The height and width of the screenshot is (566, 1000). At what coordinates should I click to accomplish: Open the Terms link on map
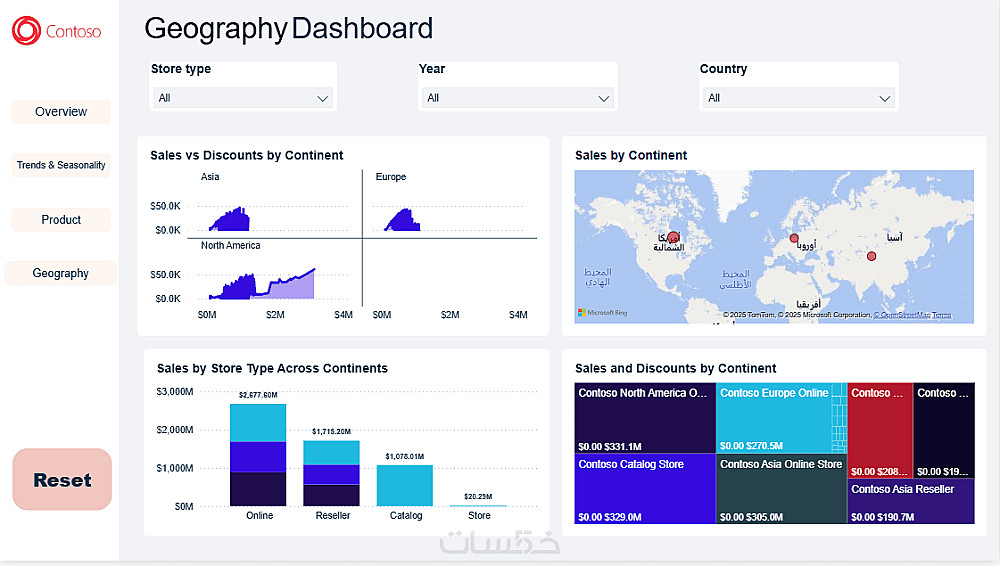941,315
